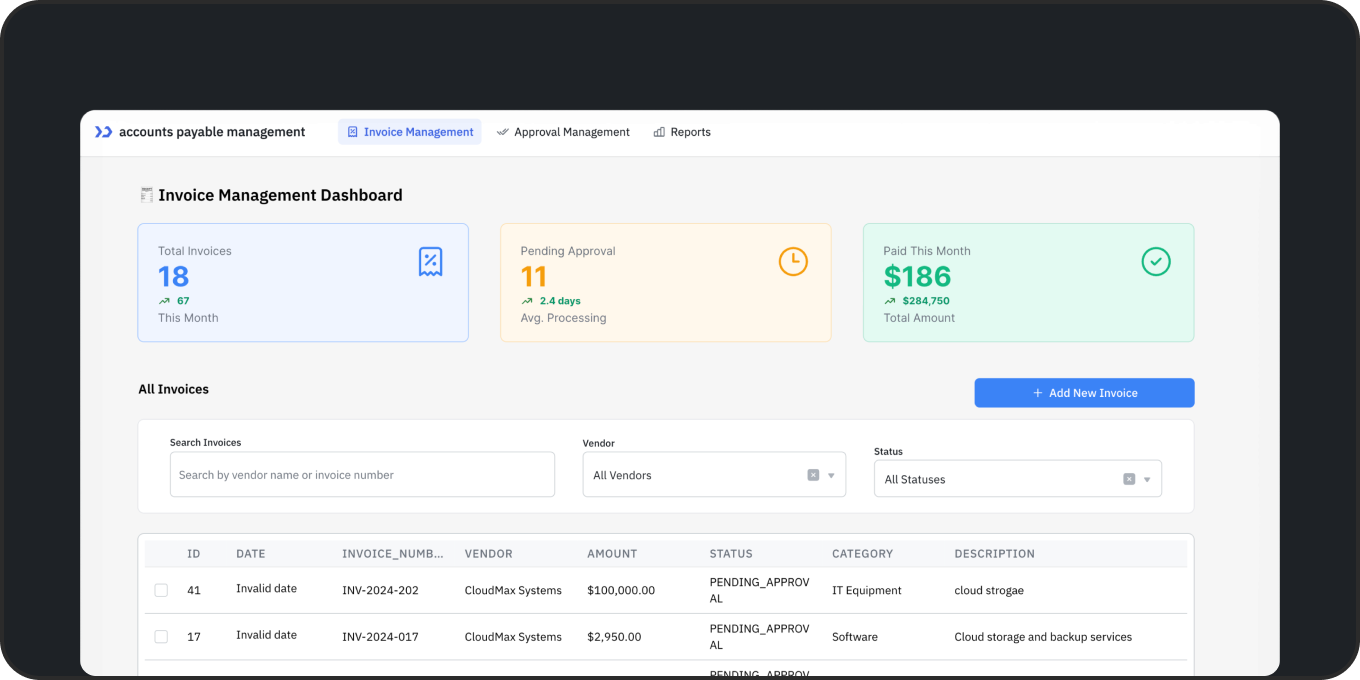The image size is (1360, 680).
Task: Focus the Search Invoices input field
Action: 362,475
